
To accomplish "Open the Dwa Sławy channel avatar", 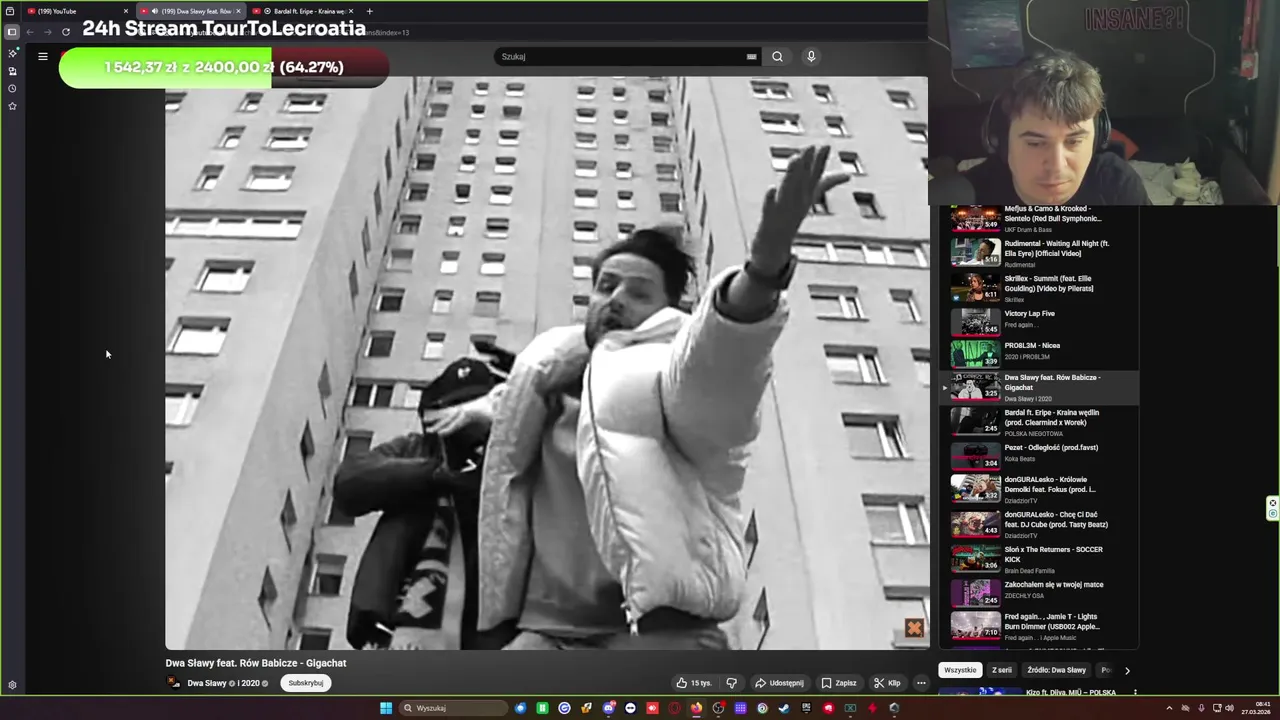I will (x=174, y=683).
